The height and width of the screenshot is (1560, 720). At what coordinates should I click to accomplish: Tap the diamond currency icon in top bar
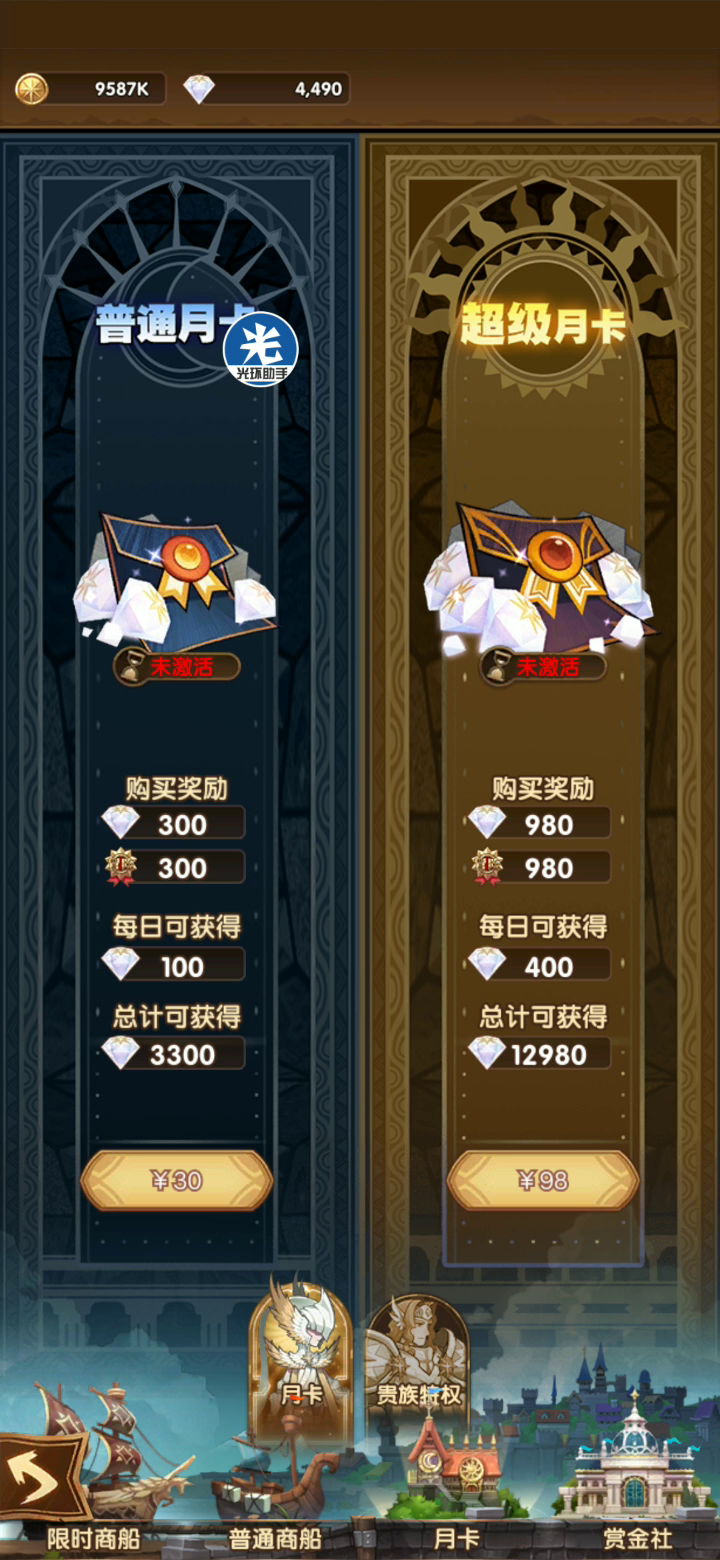199,89
